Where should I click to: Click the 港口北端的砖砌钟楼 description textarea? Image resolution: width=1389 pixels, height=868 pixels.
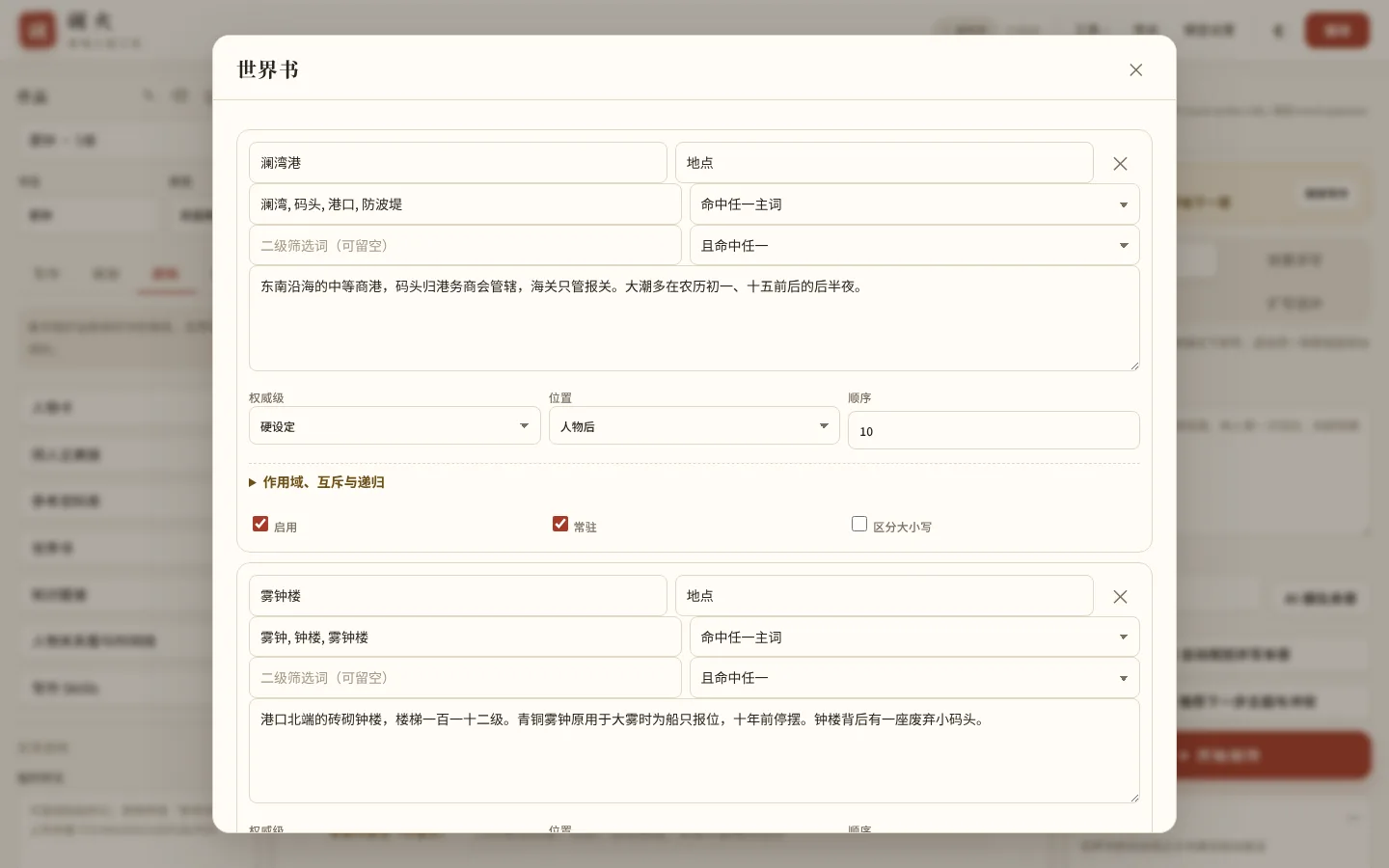click(694, 751)
